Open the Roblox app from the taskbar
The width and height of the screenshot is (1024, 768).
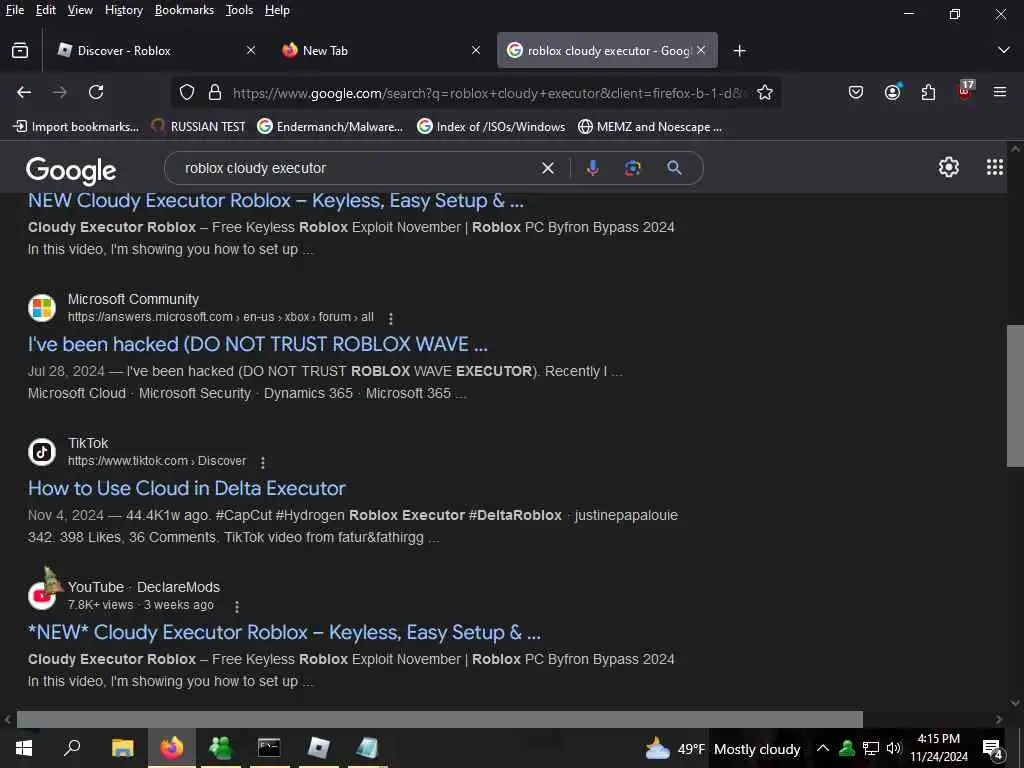(x=318, y=748)
